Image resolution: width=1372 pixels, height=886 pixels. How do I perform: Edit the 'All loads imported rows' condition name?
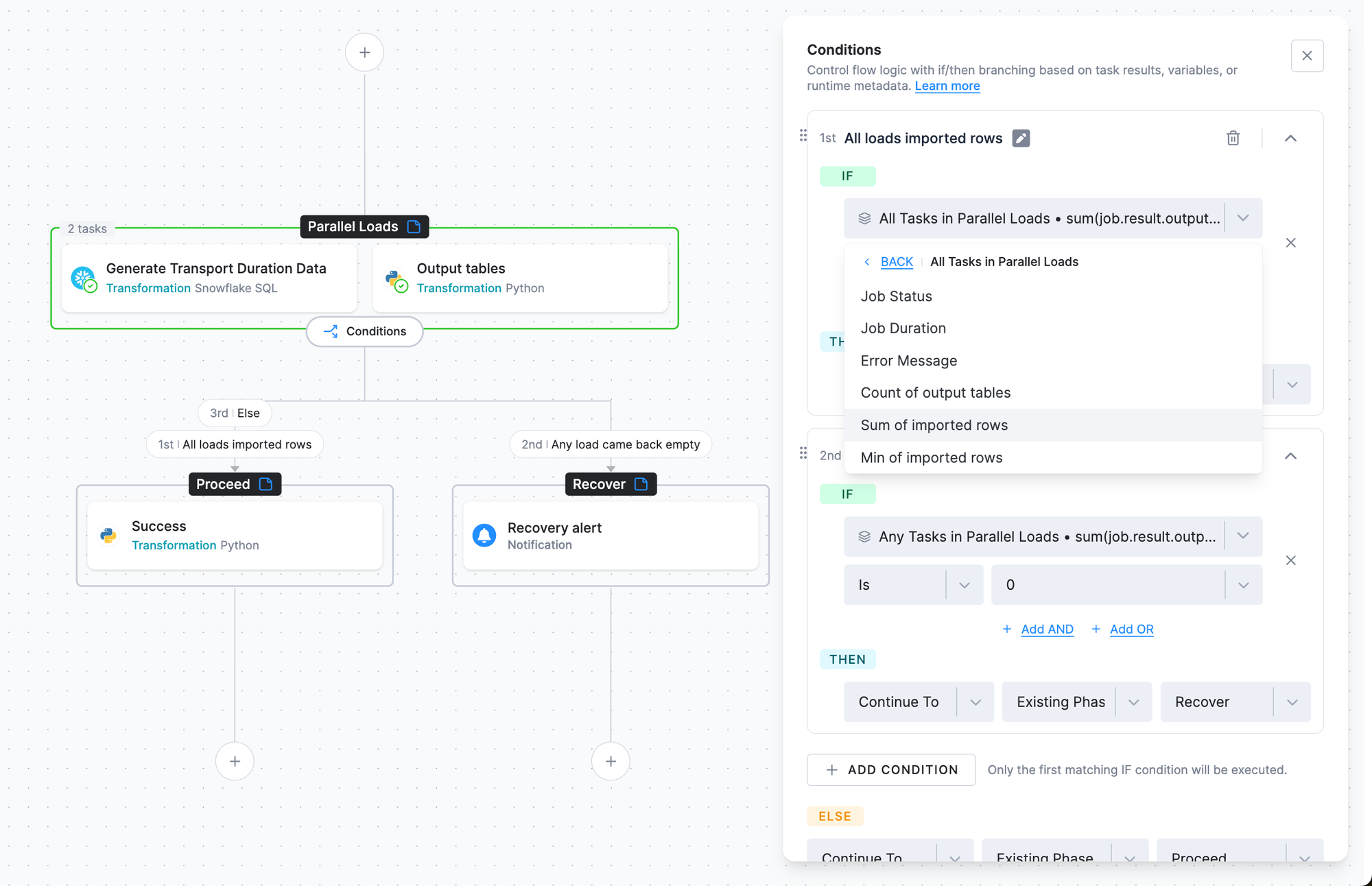point(1021,139)
